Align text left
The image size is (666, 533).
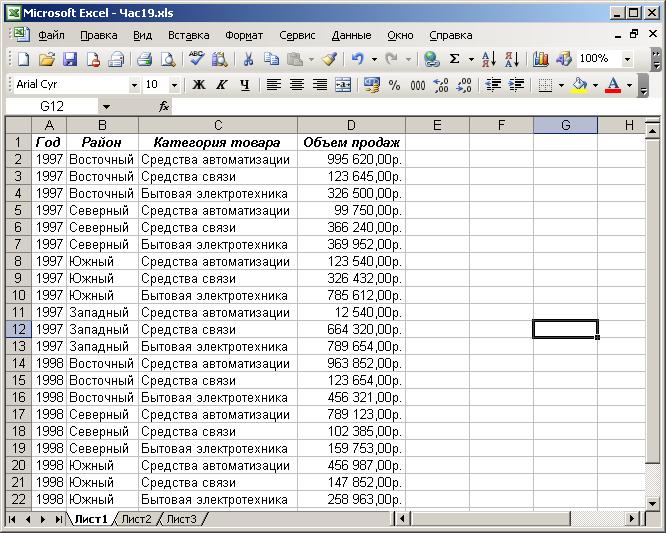(273, 85)
